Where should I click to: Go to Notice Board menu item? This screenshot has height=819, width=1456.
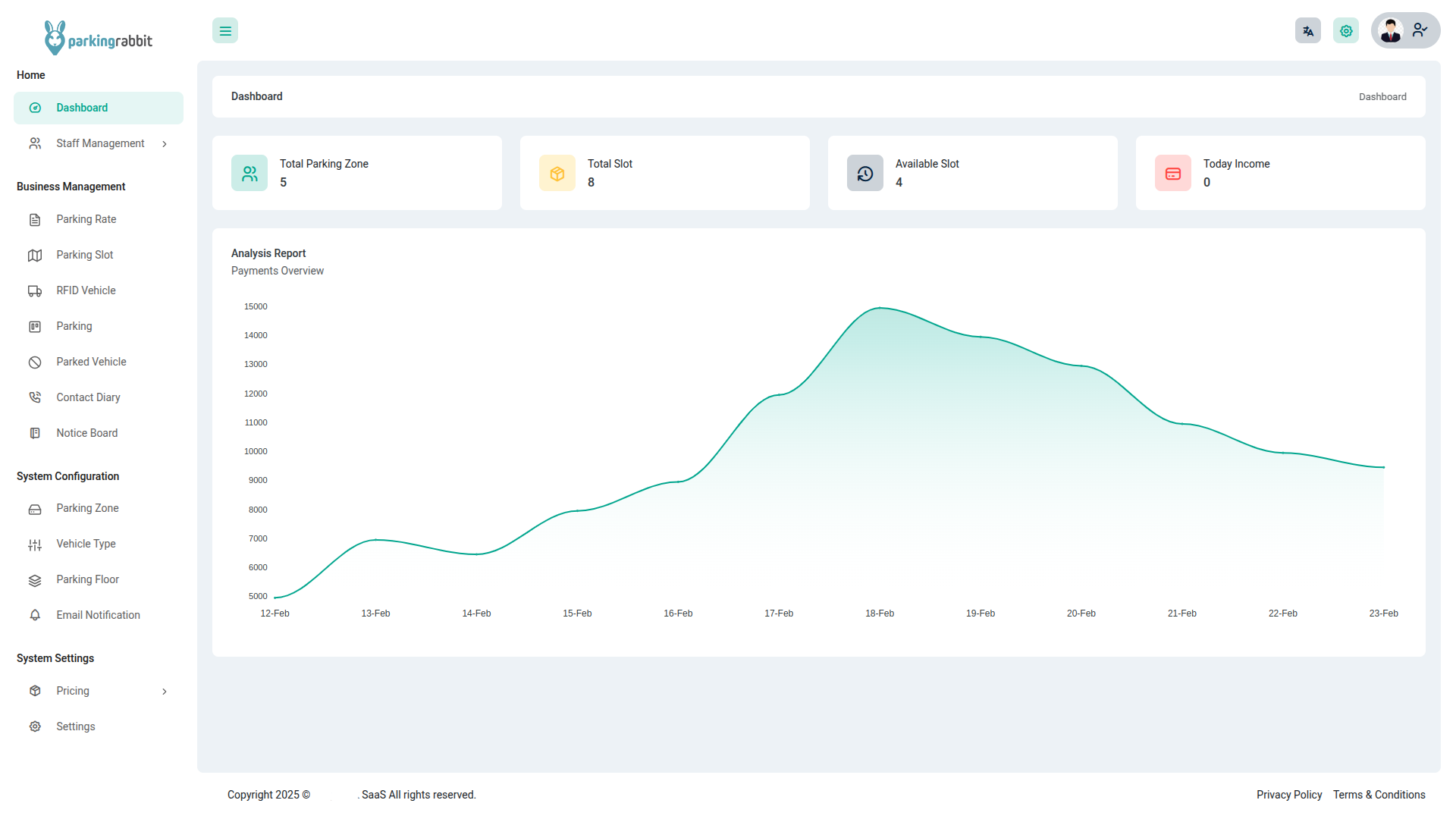[x=87, y=434]
